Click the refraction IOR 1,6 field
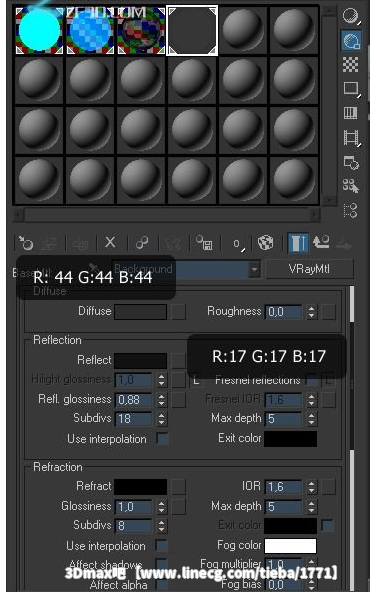This screenshot has height=592, width=377. click(284, 487)
